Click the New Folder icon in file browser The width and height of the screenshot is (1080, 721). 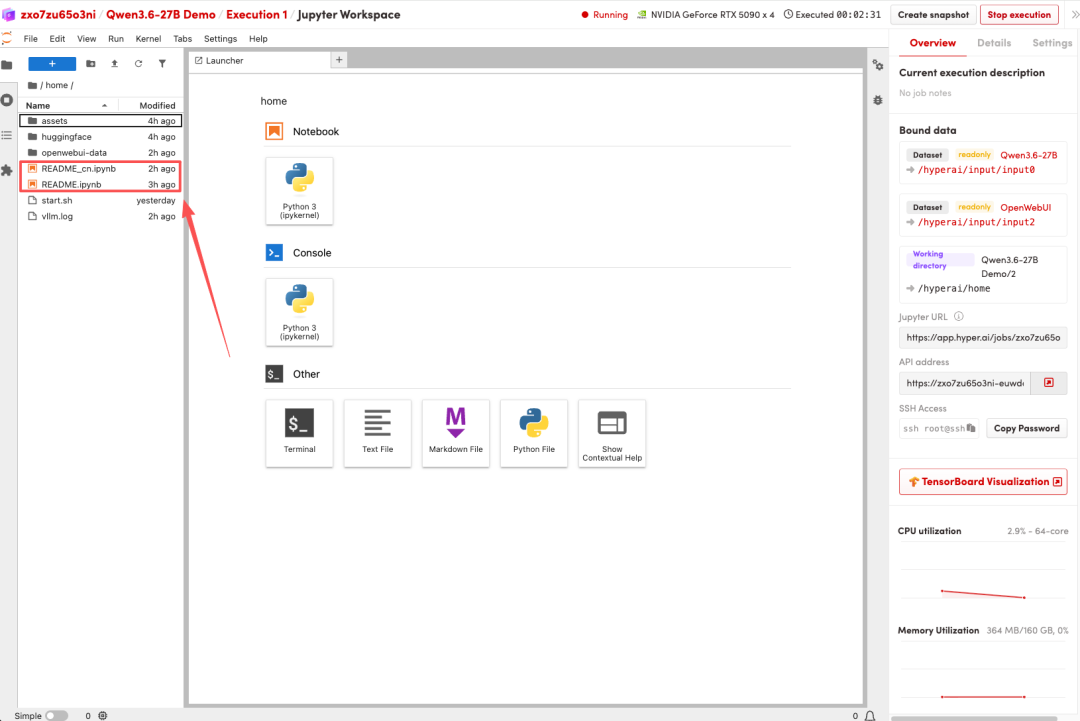(91, 63)
